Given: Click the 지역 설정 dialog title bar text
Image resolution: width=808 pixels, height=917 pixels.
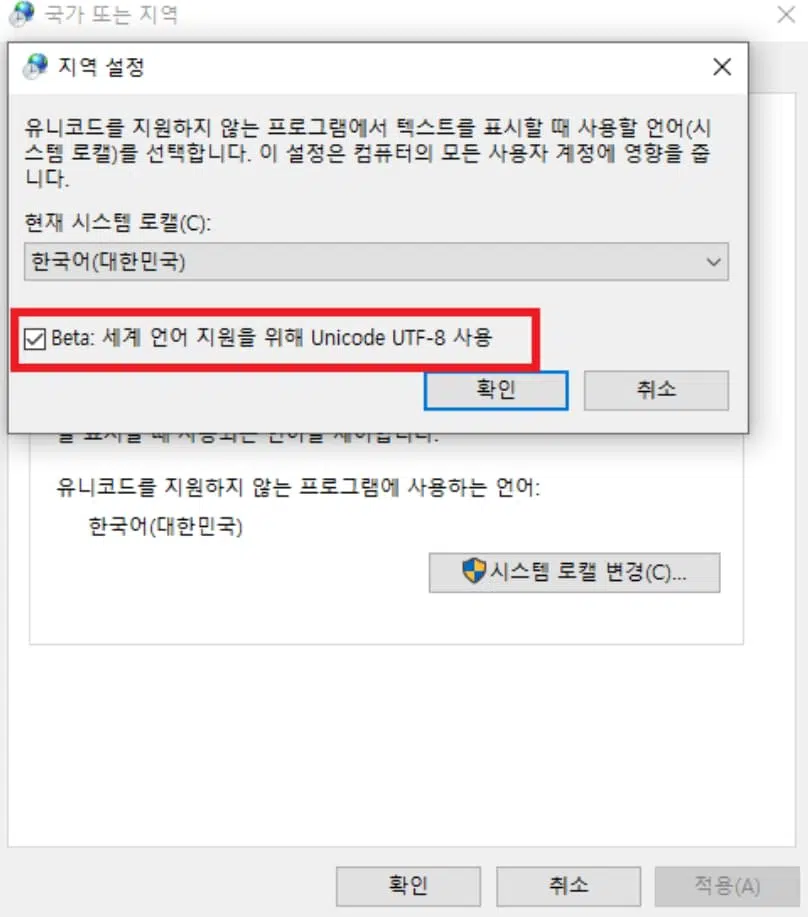Looking at the screenshot, I should pyautogui.click(x=101, y=67).
